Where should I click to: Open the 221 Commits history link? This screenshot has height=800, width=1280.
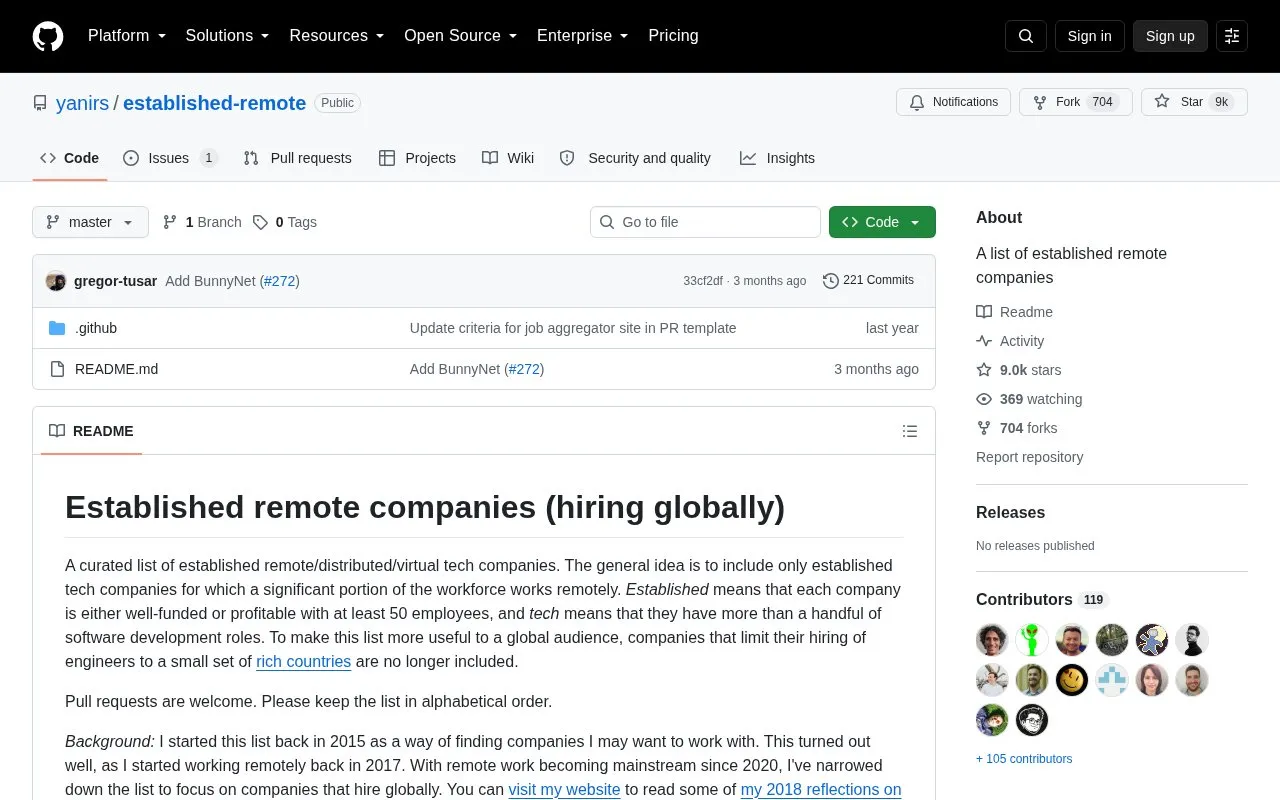pos(868,280)
